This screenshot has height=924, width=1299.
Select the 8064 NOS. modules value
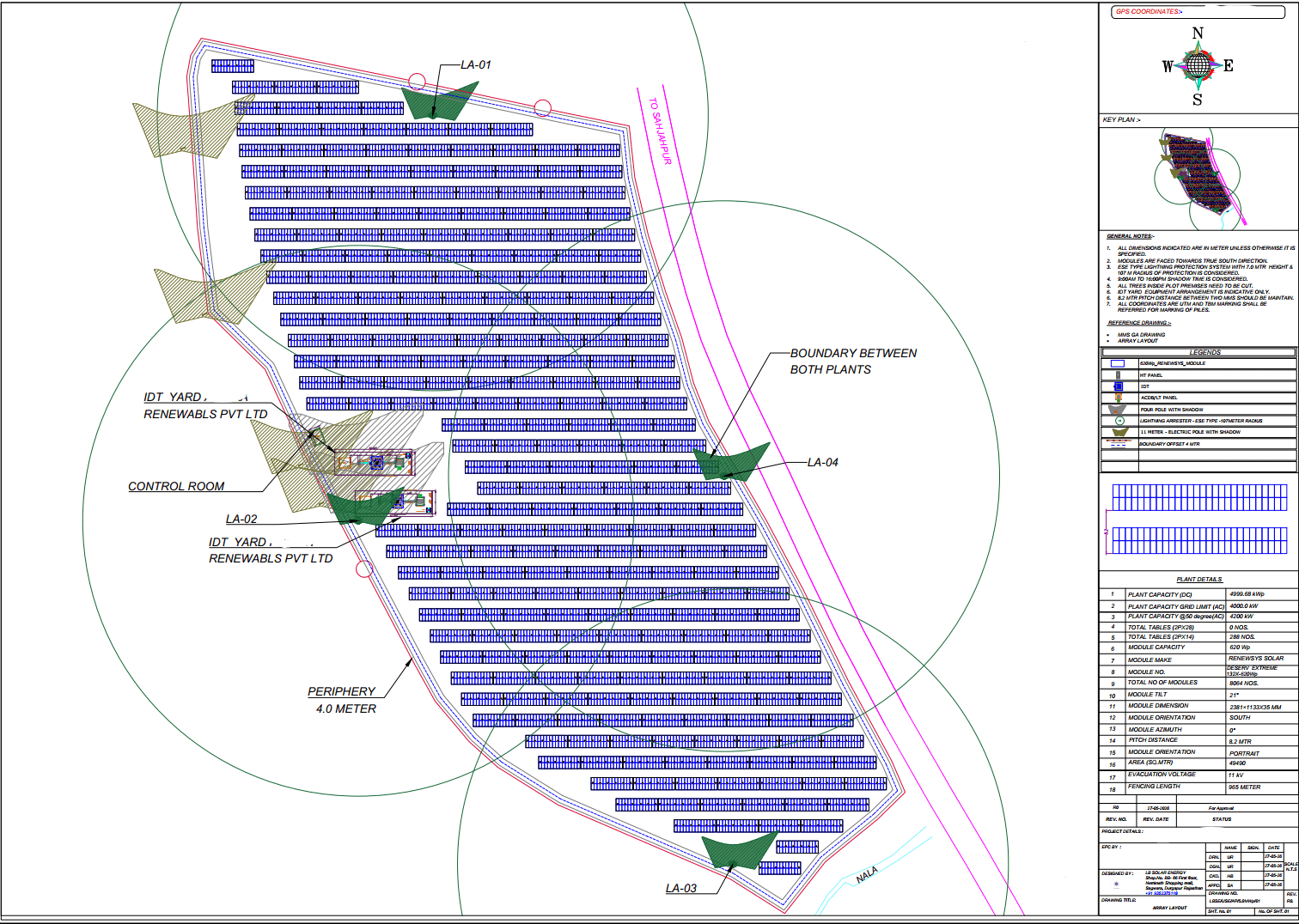click(1244, 684)
